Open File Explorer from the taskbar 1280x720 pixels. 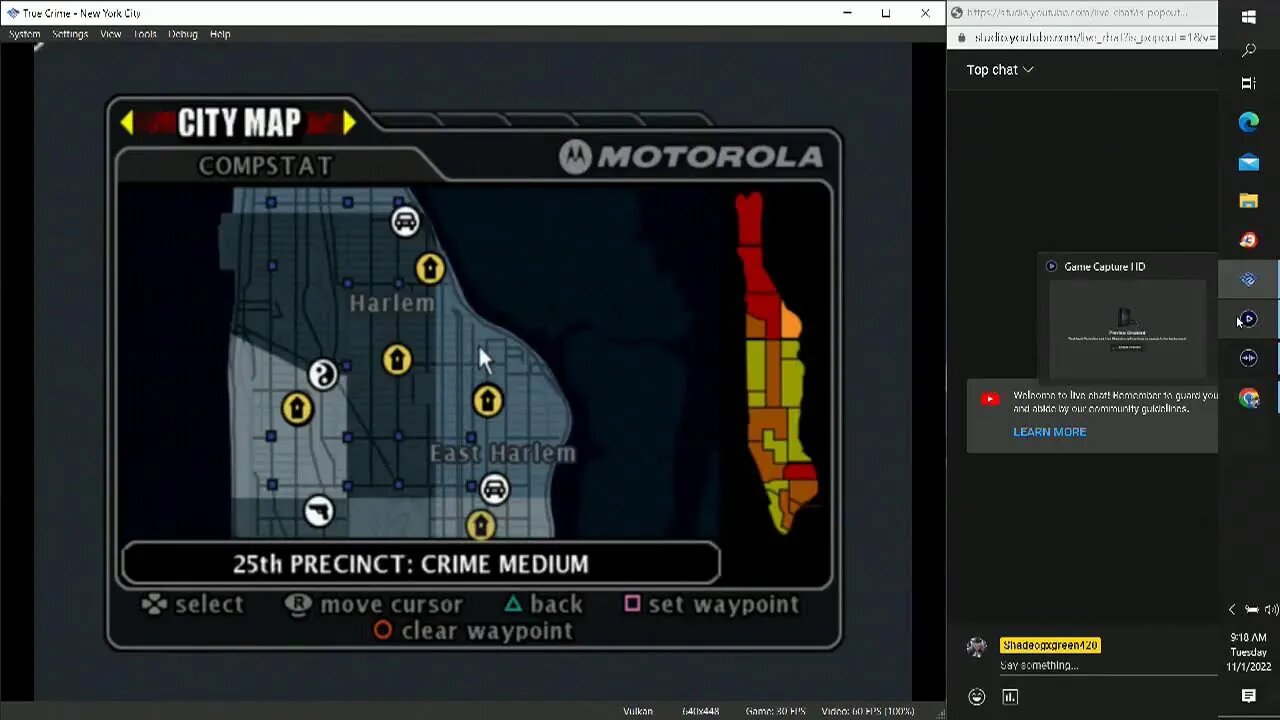point(1249,201)
